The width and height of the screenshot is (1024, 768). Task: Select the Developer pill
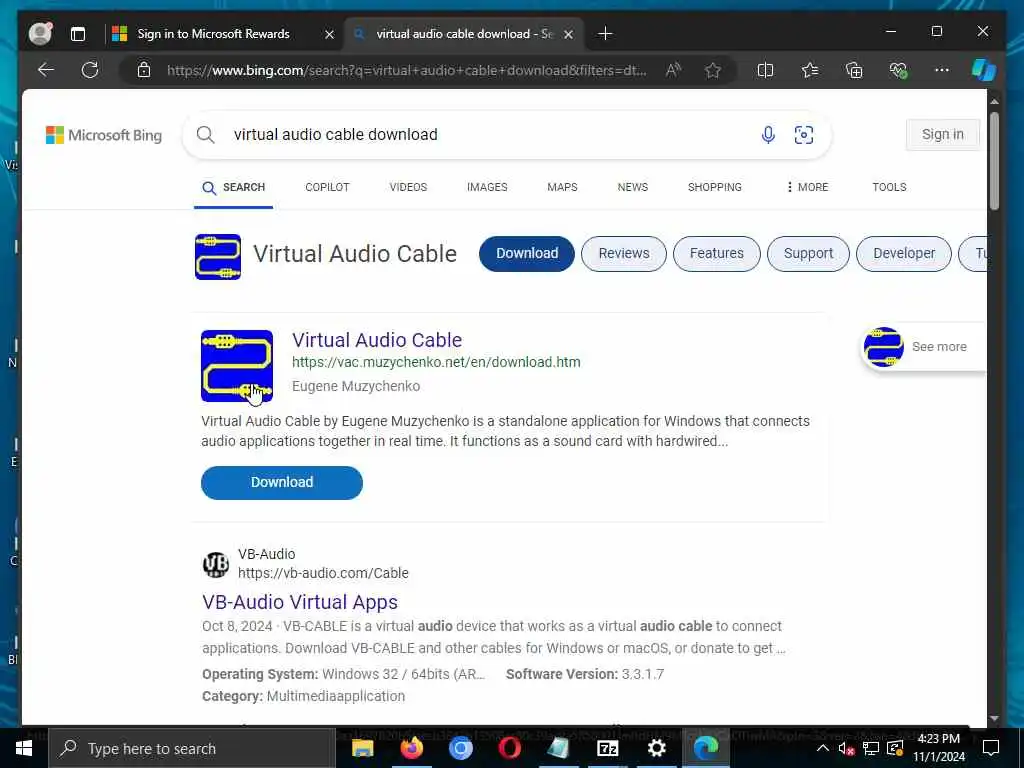(904, 253)
